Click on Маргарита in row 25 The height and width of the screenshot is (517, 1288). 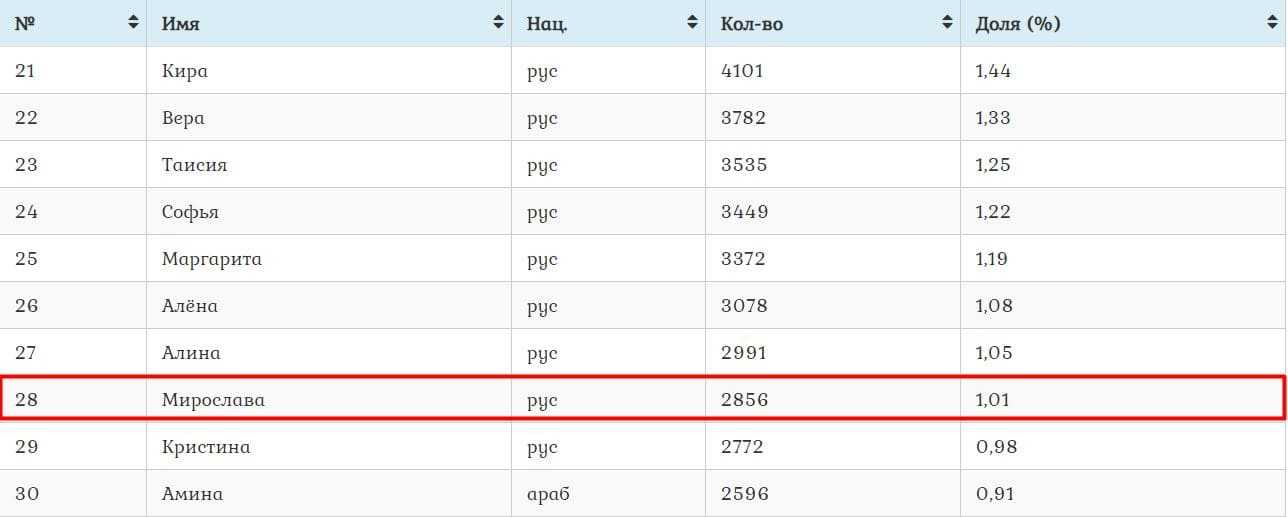pos(212,259)
